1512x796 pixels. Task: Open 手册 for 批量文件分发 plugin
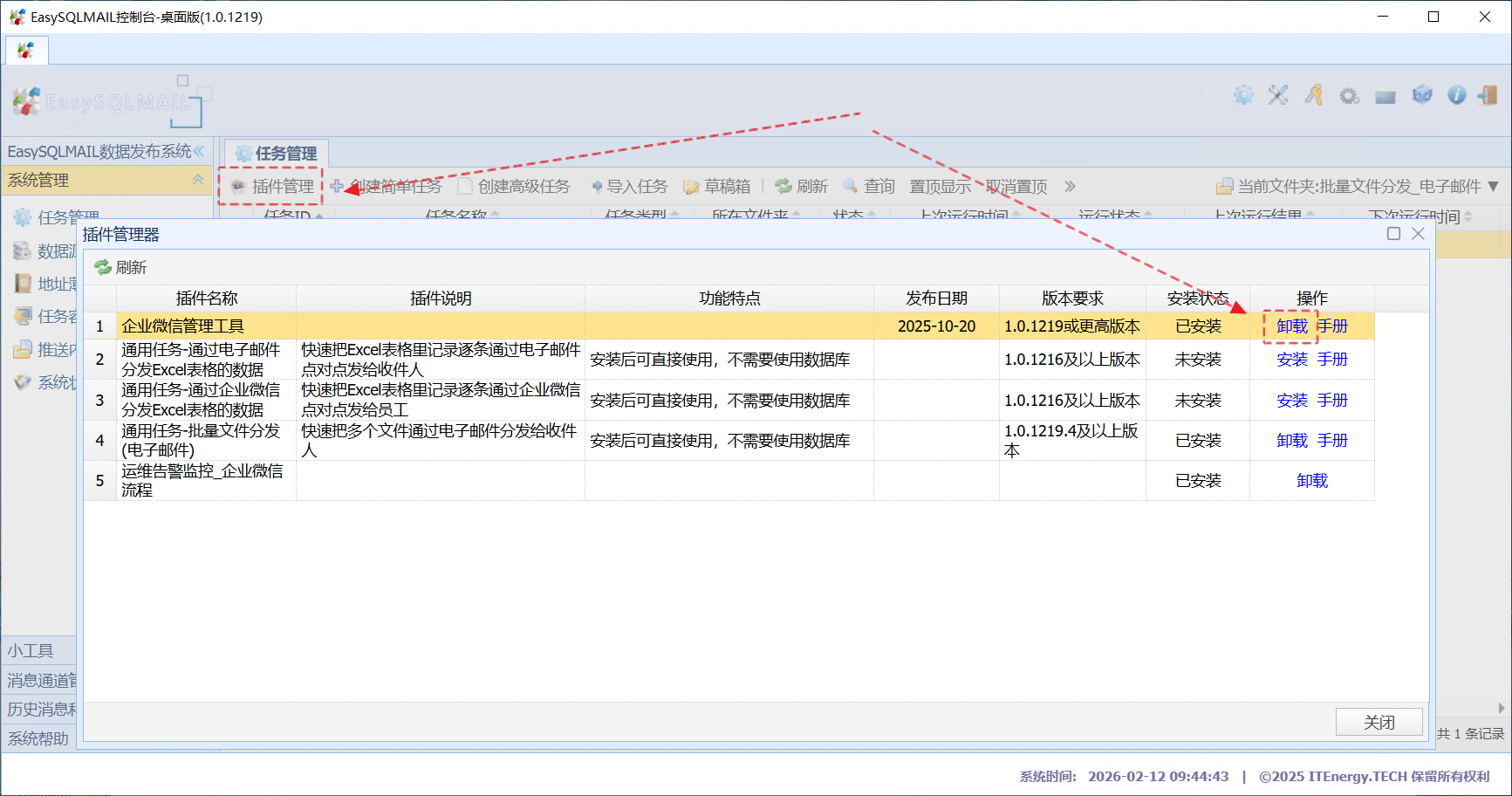pyautogui.click(x=1332, y=441)
